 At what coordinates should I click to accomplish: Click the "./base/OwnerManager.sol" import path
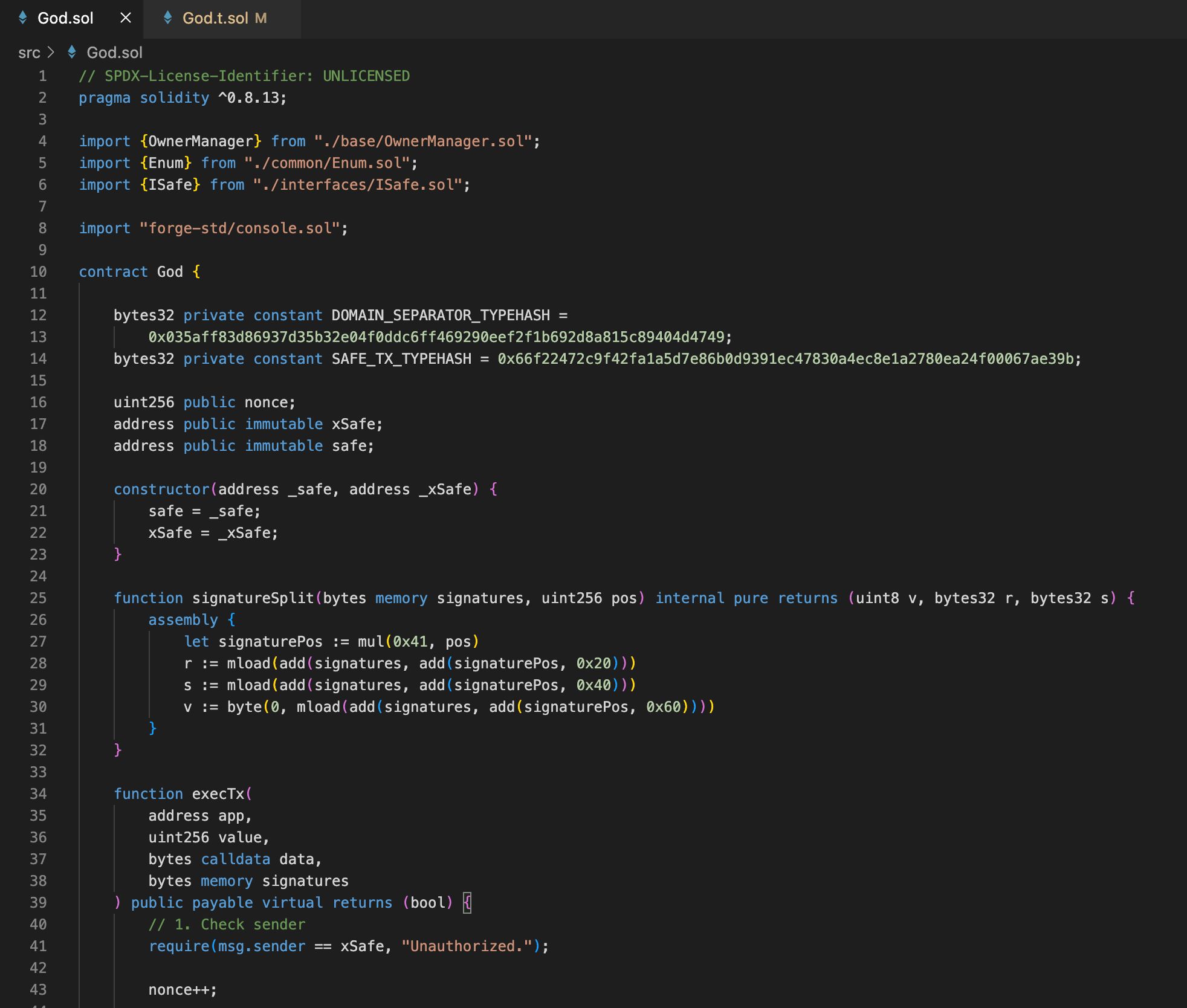point(423,141)
